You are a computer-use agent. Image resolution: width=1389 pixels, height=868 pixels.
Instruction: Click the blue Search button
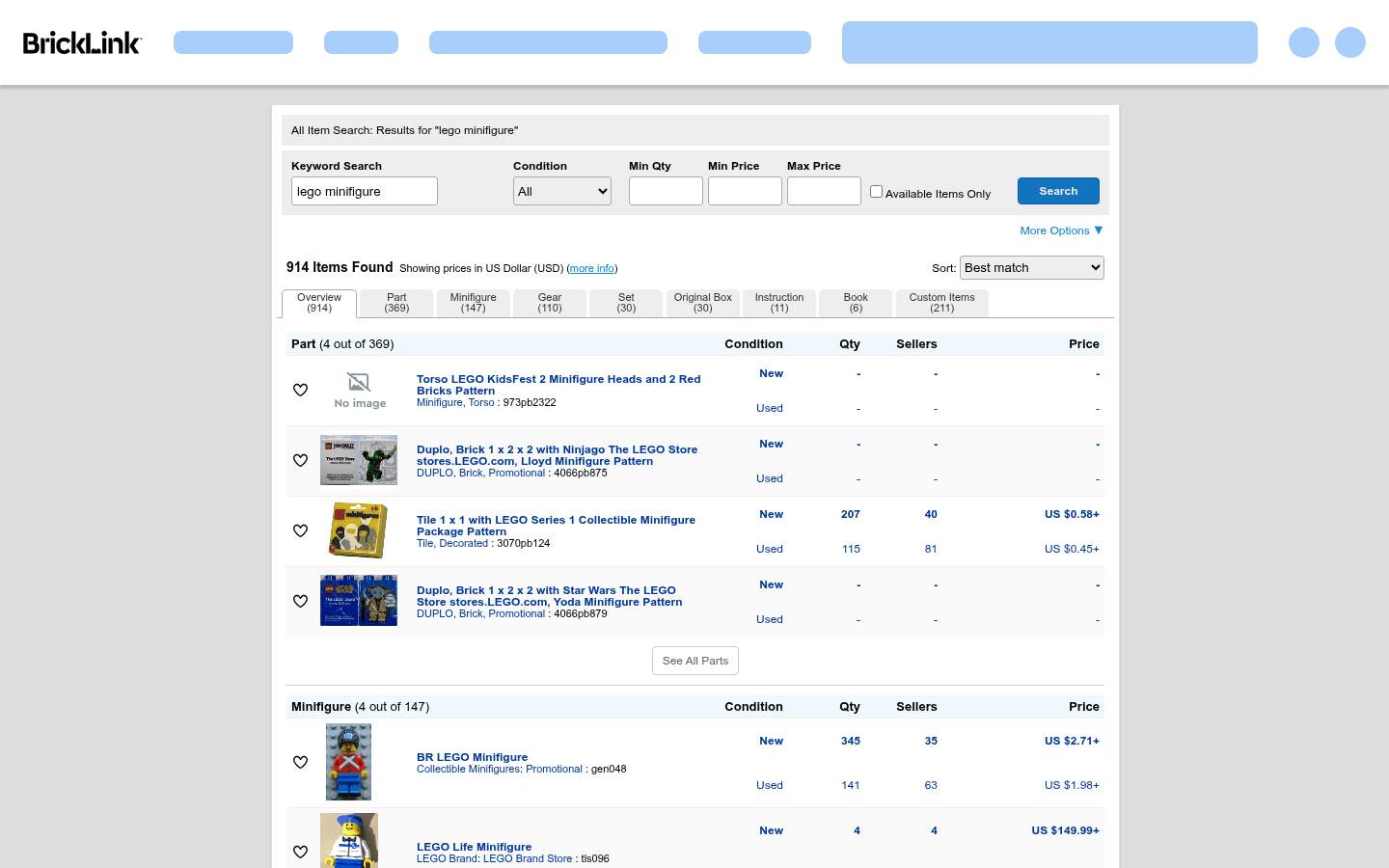pyautogui.click(x=1058, y=191)
